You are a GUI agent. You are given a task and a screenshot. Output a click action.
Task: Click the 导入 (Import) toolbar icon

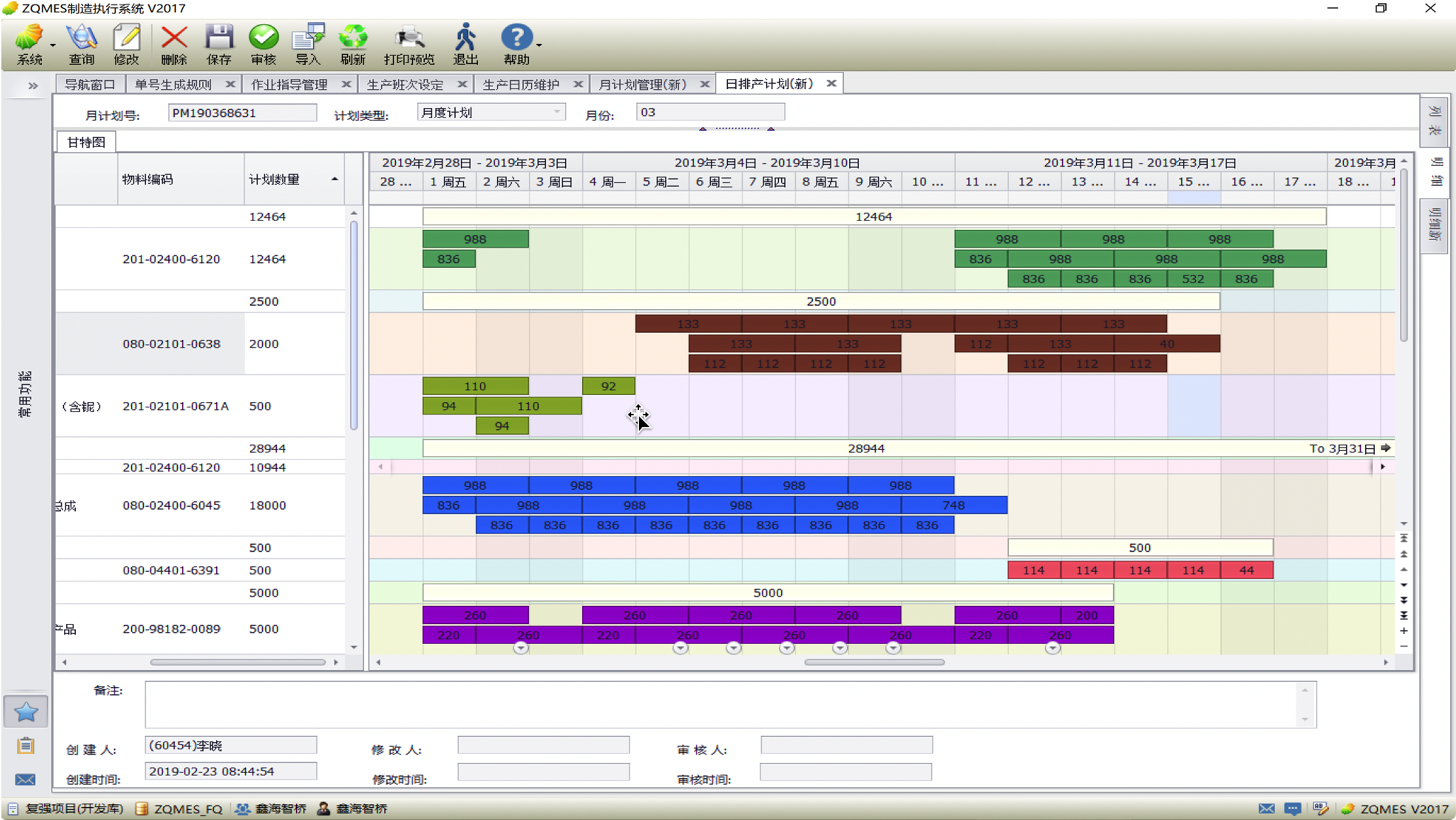click(x=308, y=44)
